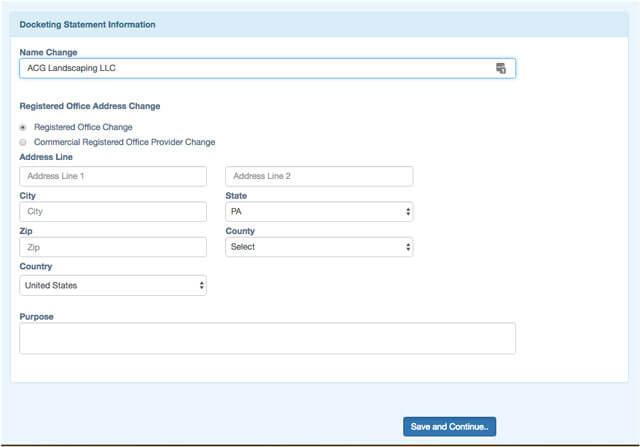Focus the Purpose text area

[267, 338]
